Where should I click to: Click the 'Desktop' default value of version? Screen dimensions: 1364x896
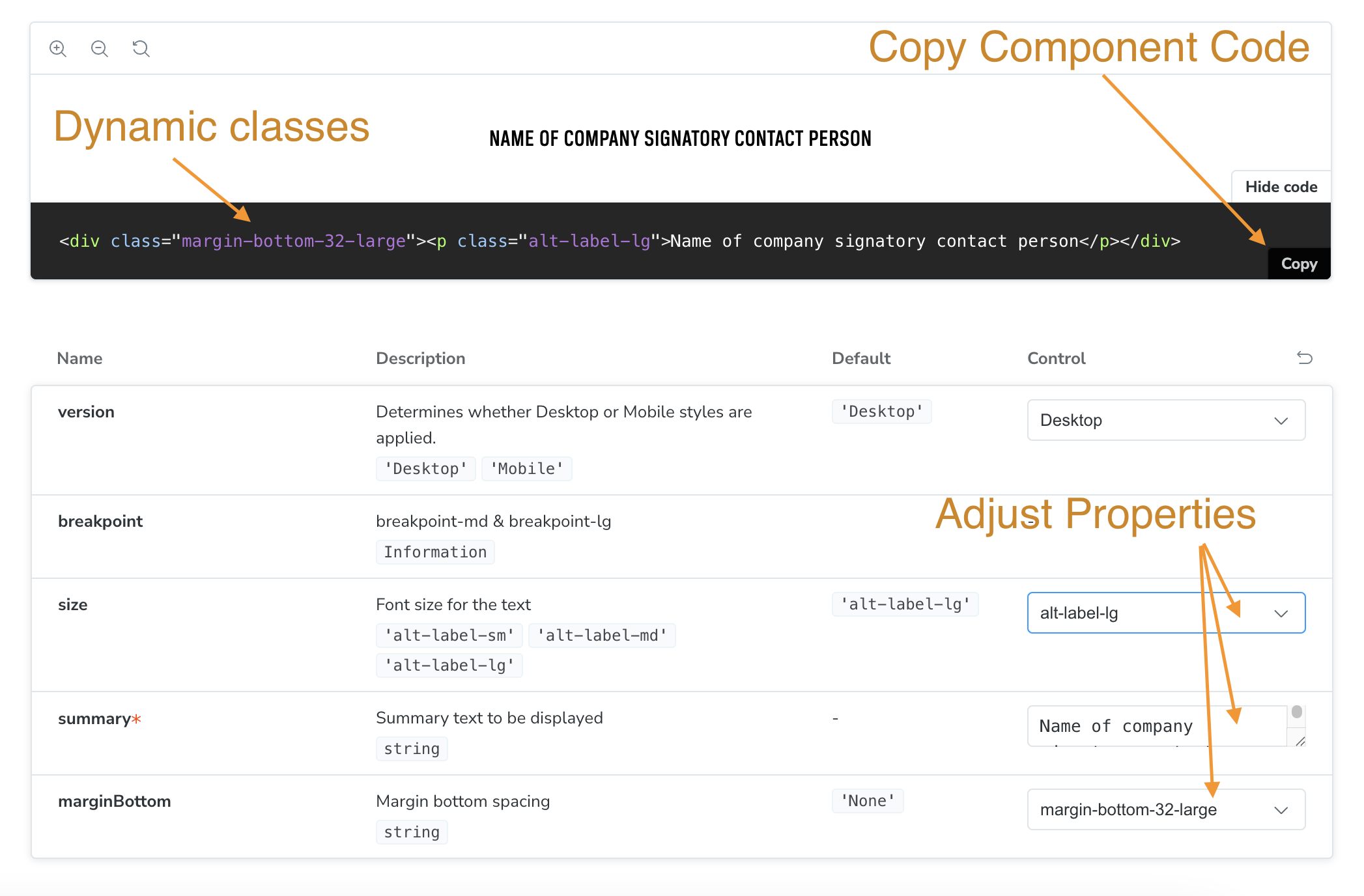pos(882,412)
